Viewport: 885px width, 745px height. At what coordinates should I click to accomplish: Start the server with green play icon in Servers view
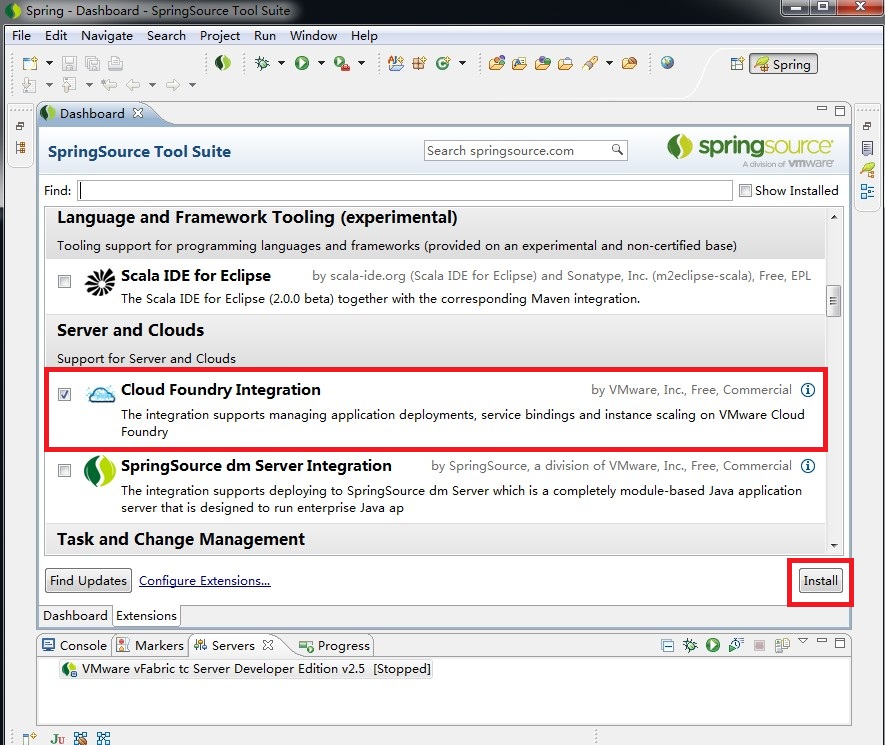point(713,645)
